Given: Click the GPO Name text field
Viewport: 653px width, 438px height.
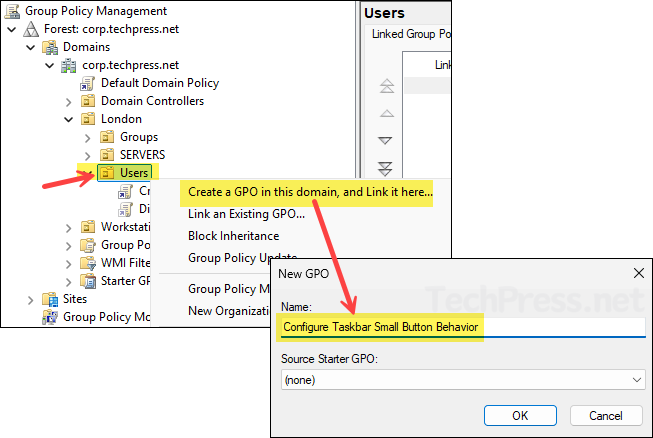Looking at the screenshot, I should (461, 327).
